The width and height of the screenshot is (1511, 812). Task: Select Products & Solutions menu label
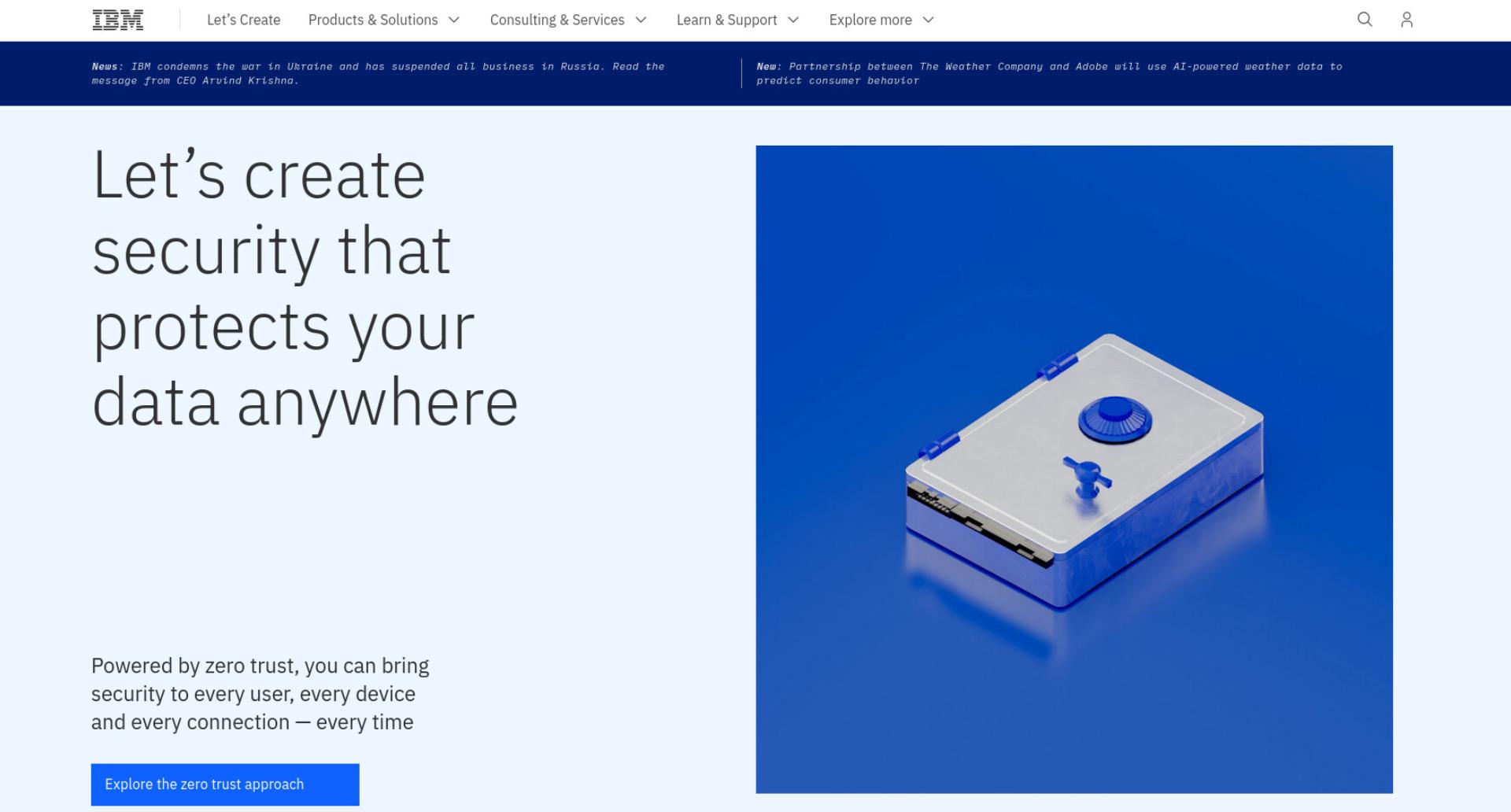(x=373, y=20)
